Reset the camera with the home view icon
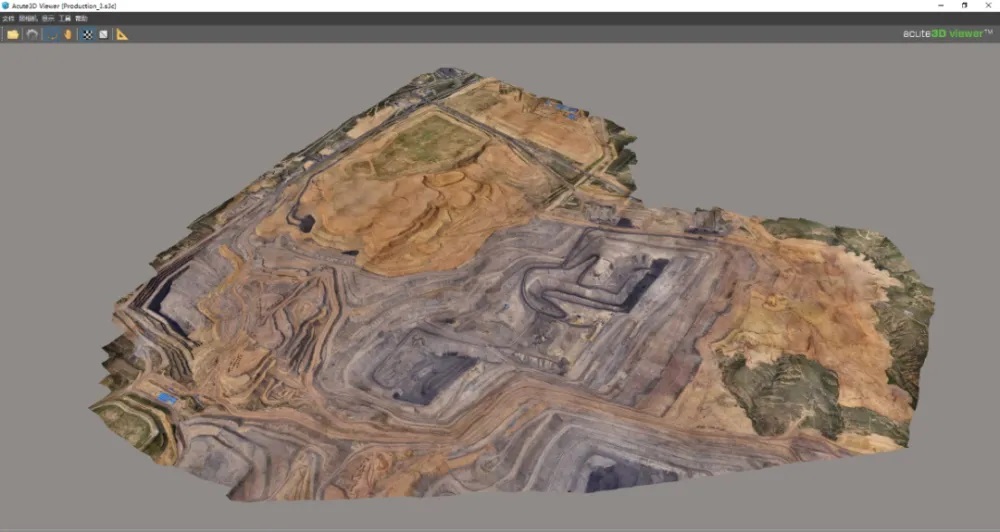Viewport: 1000px width, 532px height. (32, 34)
